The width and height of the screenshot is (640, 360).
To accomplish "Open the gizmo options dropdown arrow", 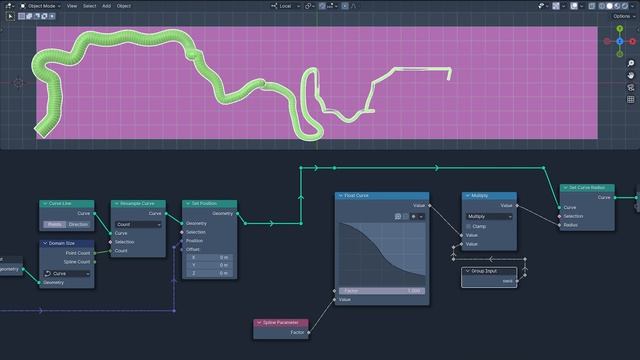I will [563, 6].
